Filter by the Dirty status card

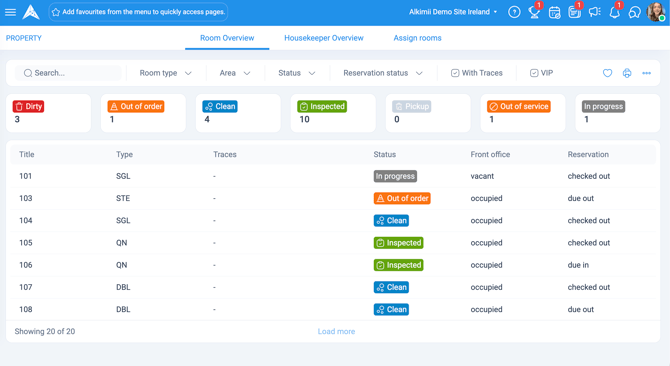[49, 113]
